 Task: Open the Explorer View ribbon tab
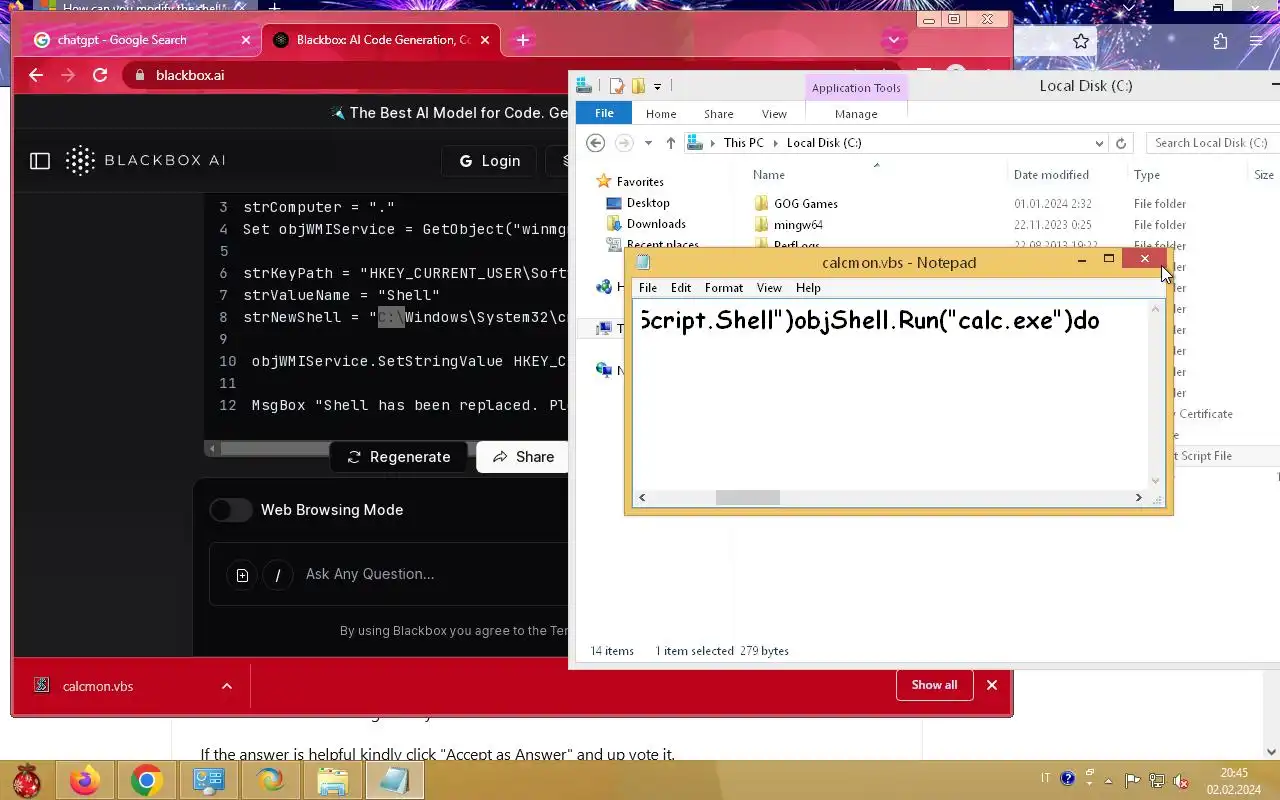pyautogui.click(x=774, y=114)
